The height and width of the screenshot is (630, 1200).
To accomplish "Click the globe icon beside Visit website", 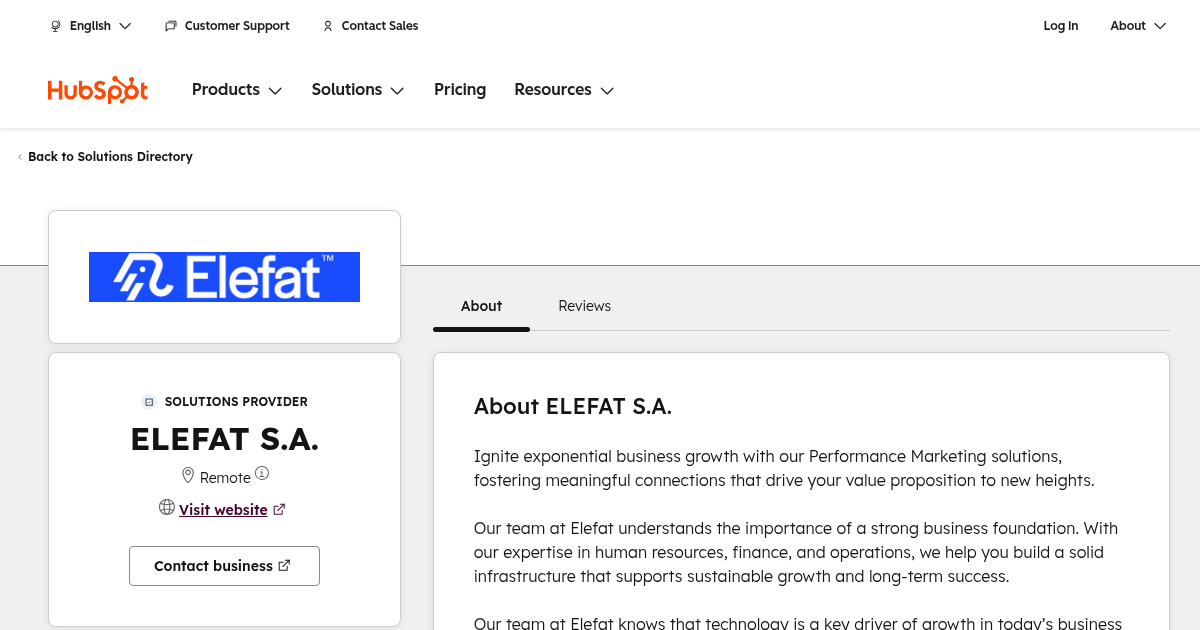I will (167, 508).
